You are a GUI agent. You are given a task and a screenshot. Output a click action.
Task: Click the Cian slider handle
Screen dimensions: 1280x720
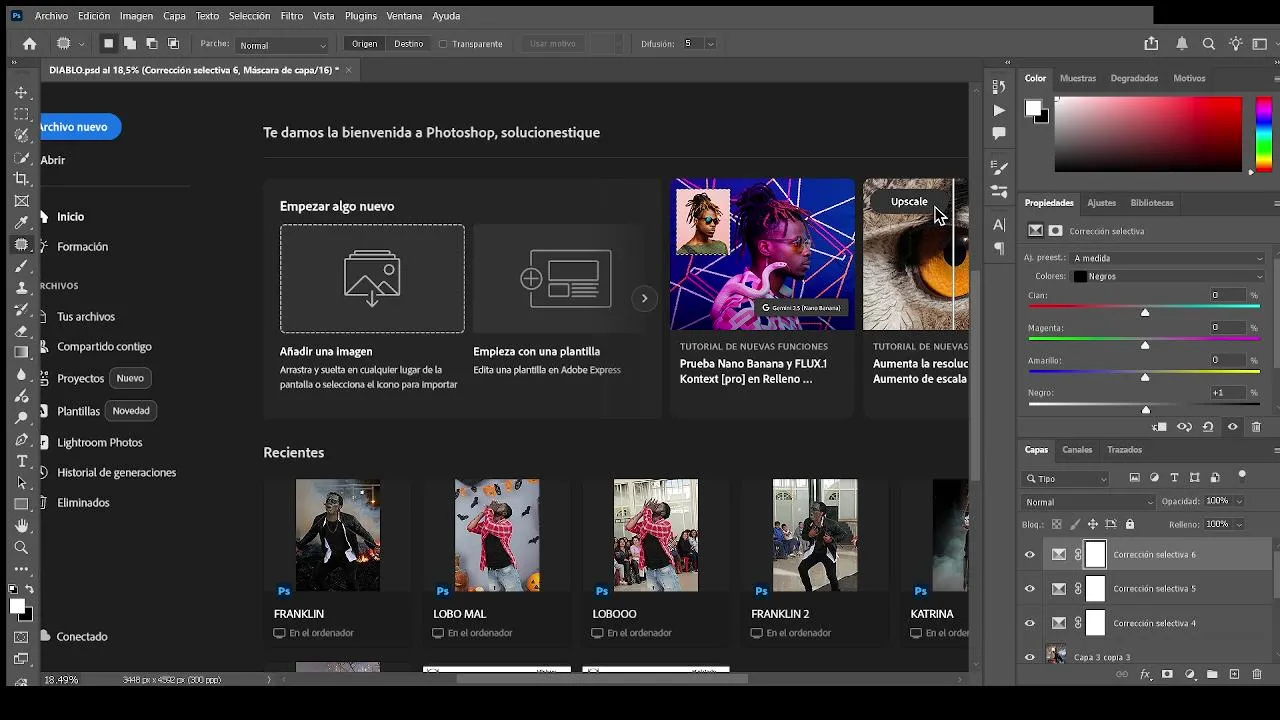(x=1145, y=313)
